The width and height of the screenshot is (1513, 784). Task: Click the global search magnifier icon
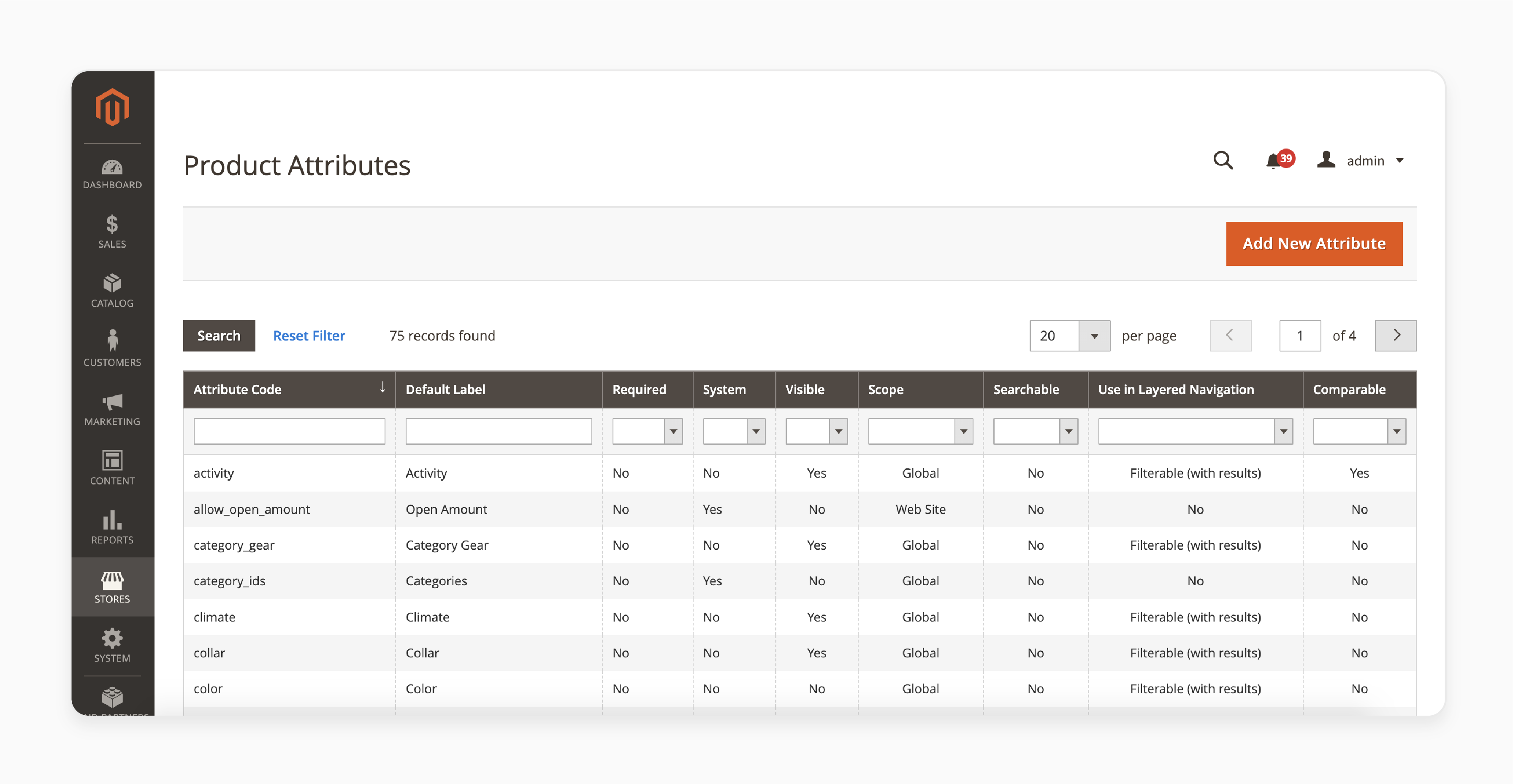click(1223, 160)
